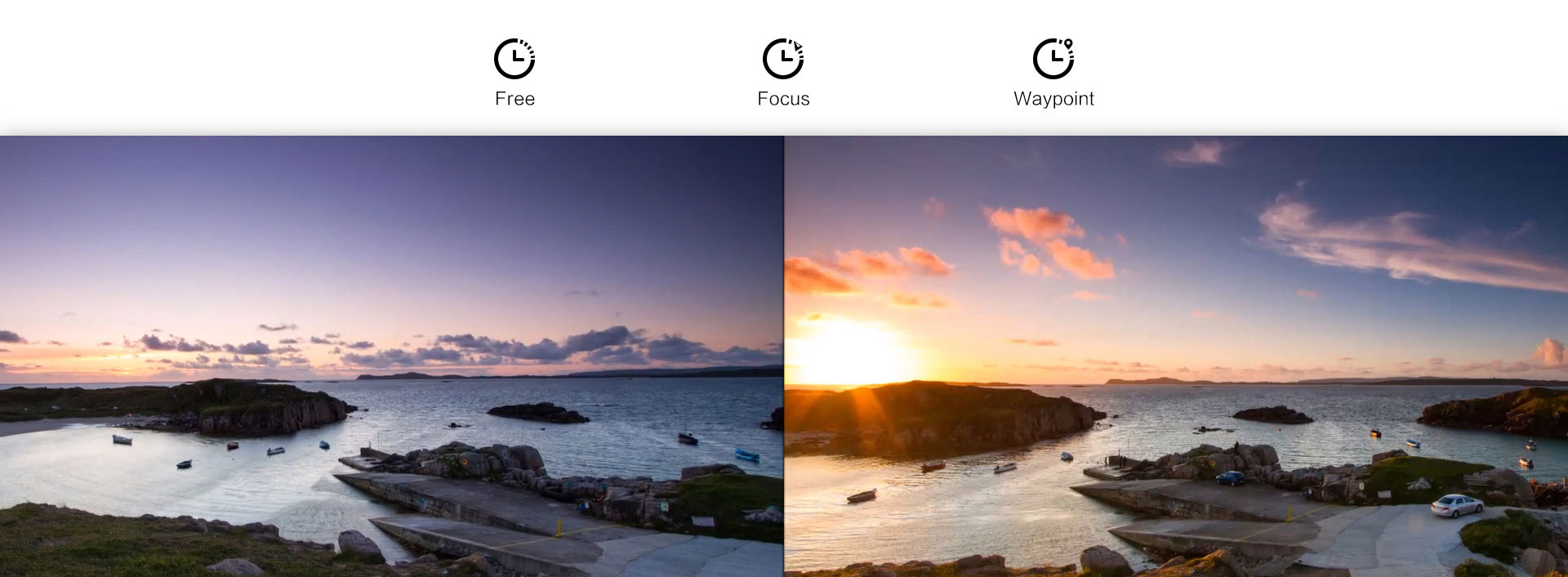Image resolution: width=1568 pixels, height=577 pixels.
Task: Open the orange sunset photo on the right
Action: point(1176,356)
